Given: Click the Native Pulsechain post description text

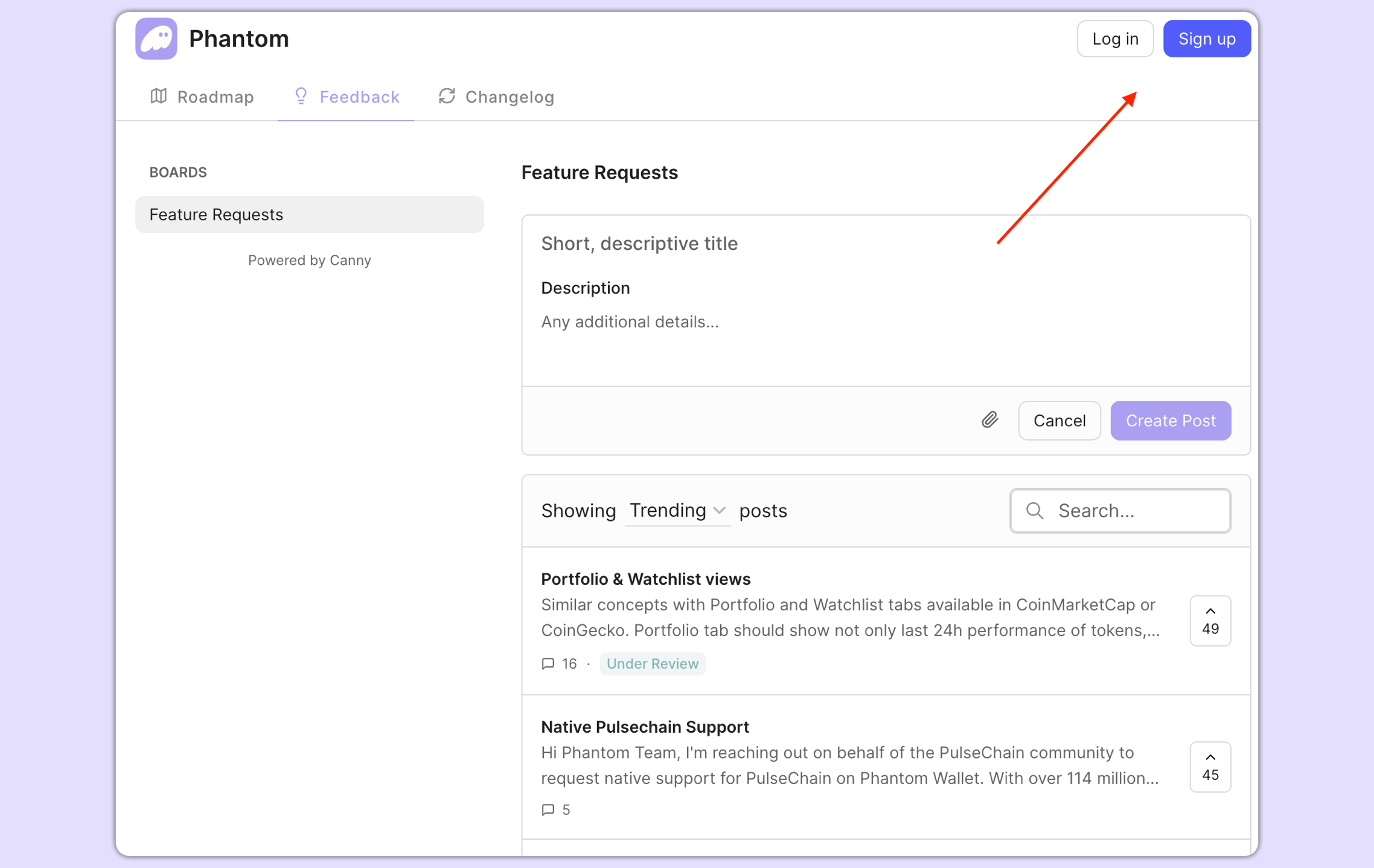Looking at the screenshot, I should 849,765.
